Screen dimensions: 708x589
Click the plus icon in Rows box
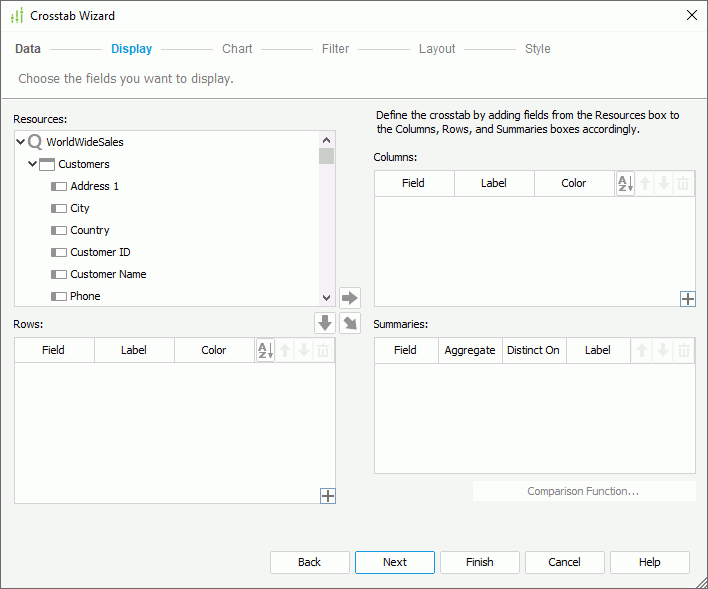pos(328,496)
